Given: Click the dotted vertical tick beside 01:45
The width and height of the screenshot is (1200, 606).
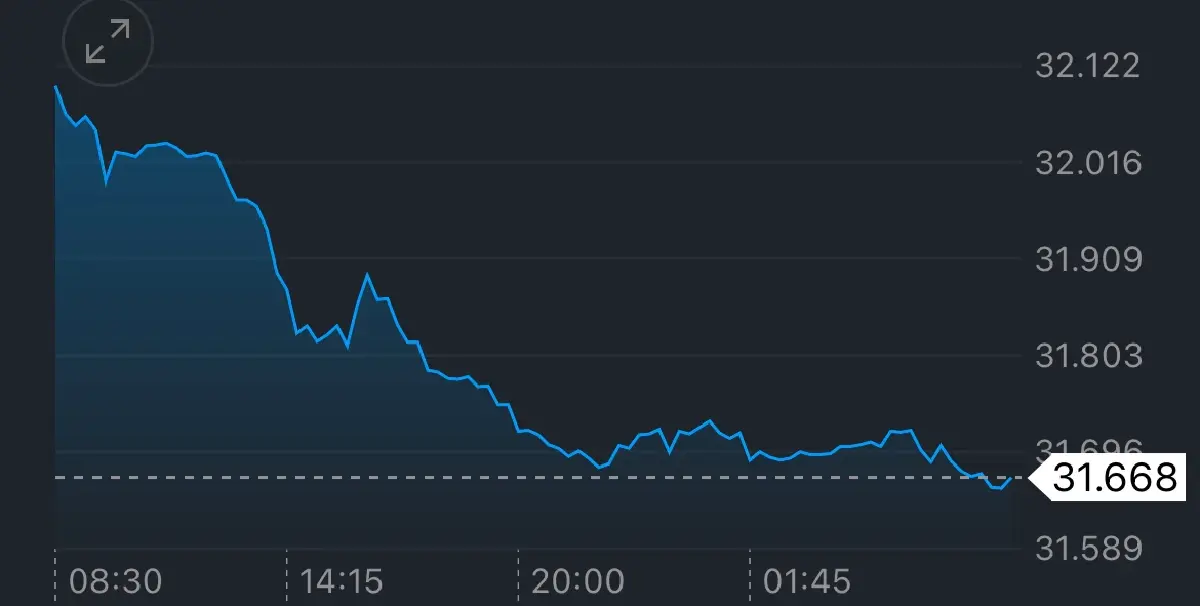Looking at the screenshot, I should point(750,575).
